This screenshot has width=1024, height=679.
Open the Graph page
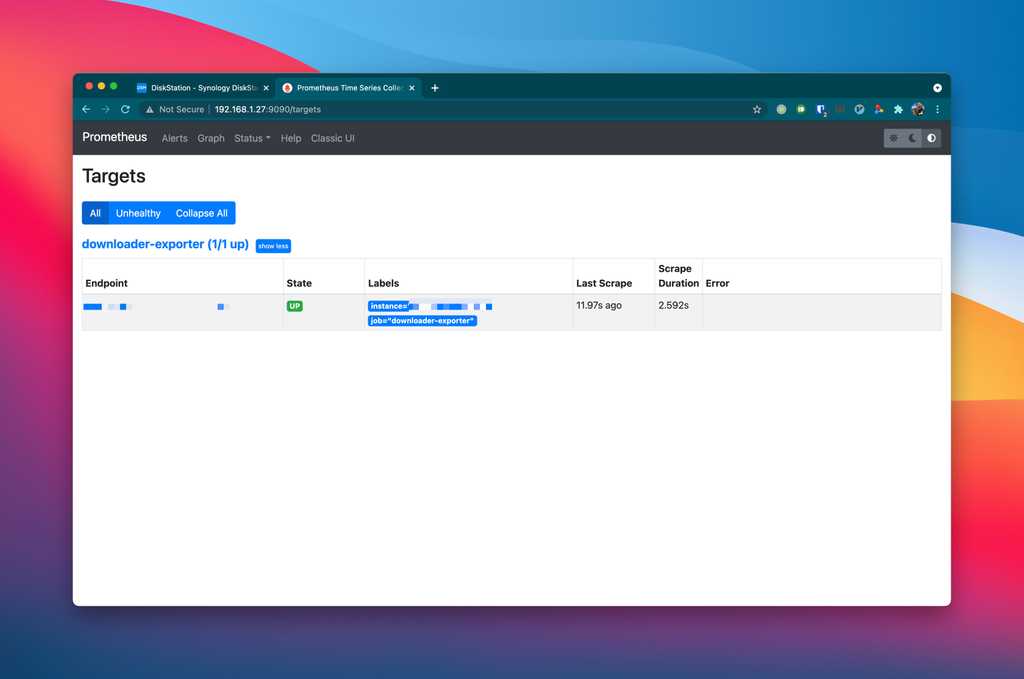coord(211,138)
